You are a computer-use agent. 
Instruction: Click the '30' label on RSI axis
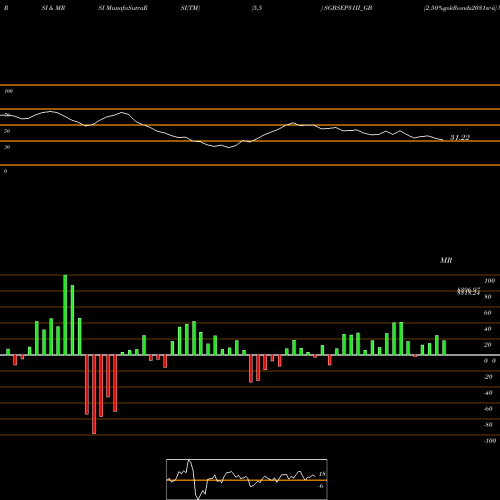7,147
